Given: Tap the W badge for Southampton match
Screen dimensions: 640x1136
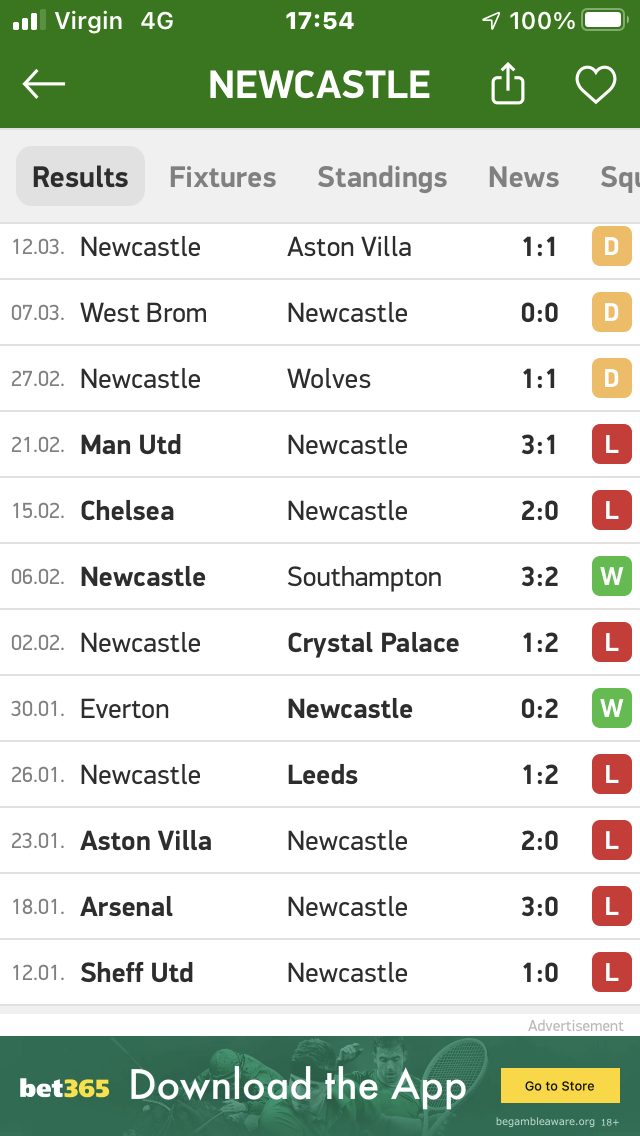Looking at the screenshot, I should pos(612,576).
